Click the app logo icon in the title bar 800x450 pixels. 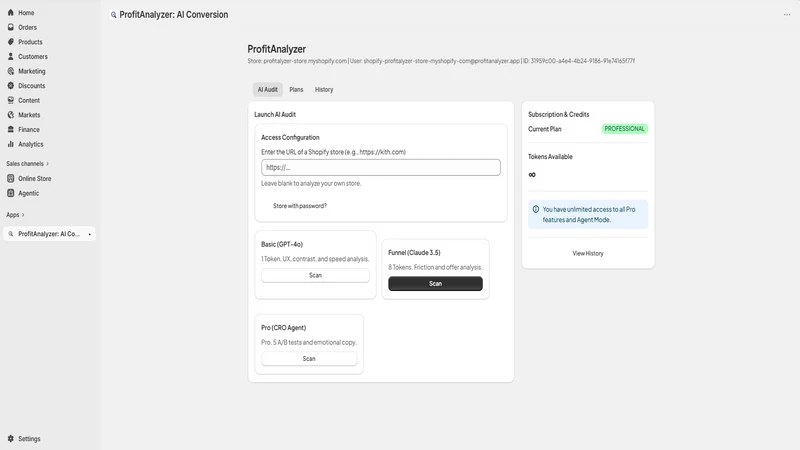(114, 15)
